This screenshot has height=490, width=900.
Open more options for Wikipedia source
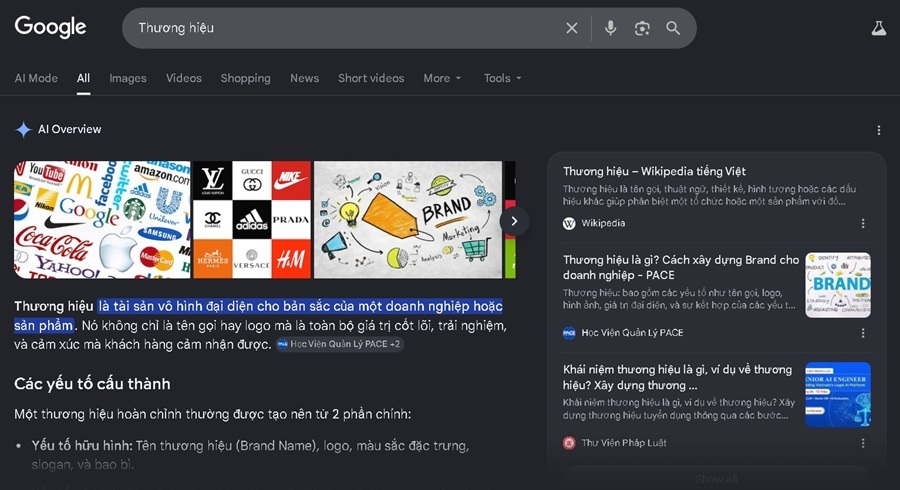point(863,223)
